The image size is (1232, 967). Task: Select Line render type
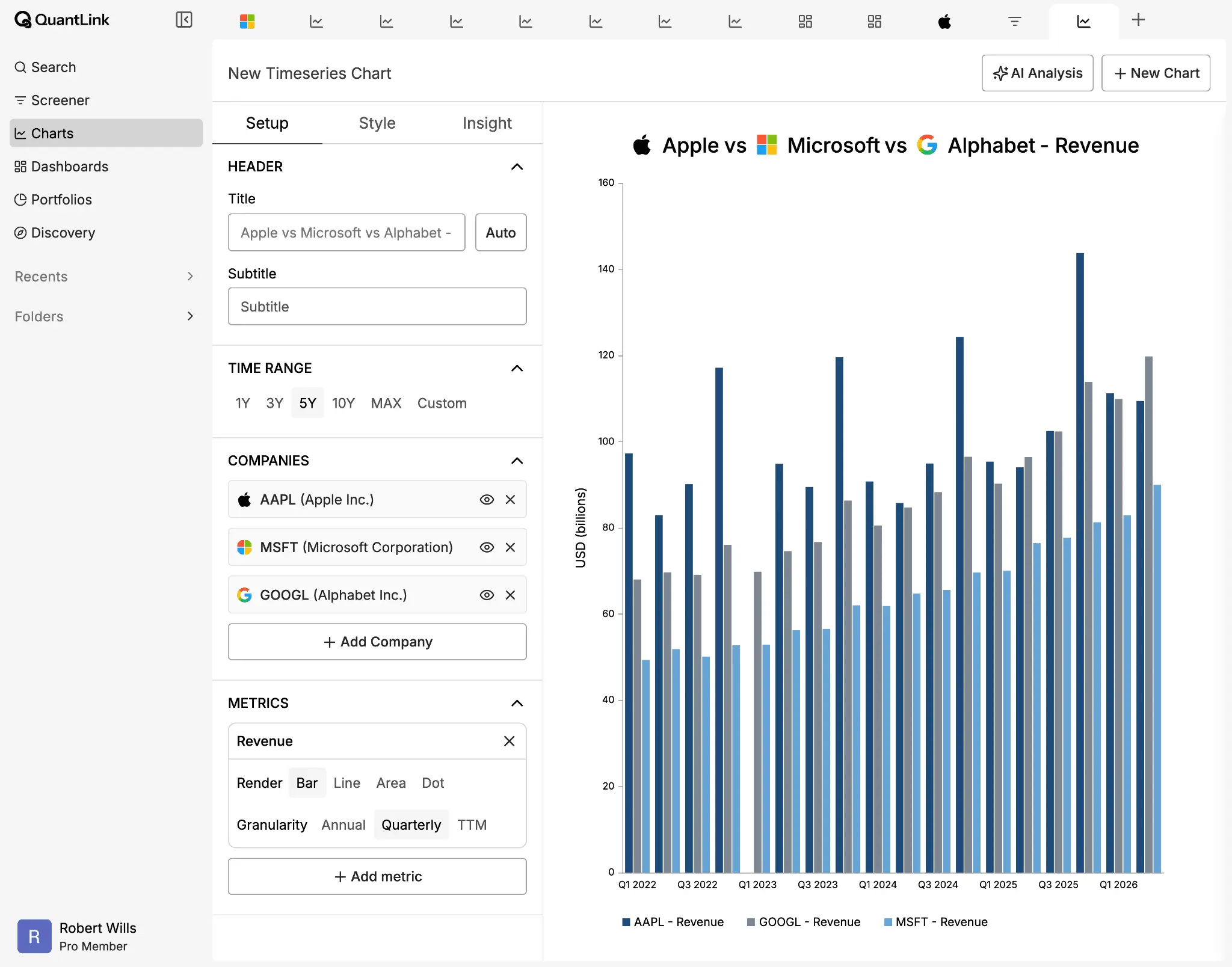pos(347,783)
